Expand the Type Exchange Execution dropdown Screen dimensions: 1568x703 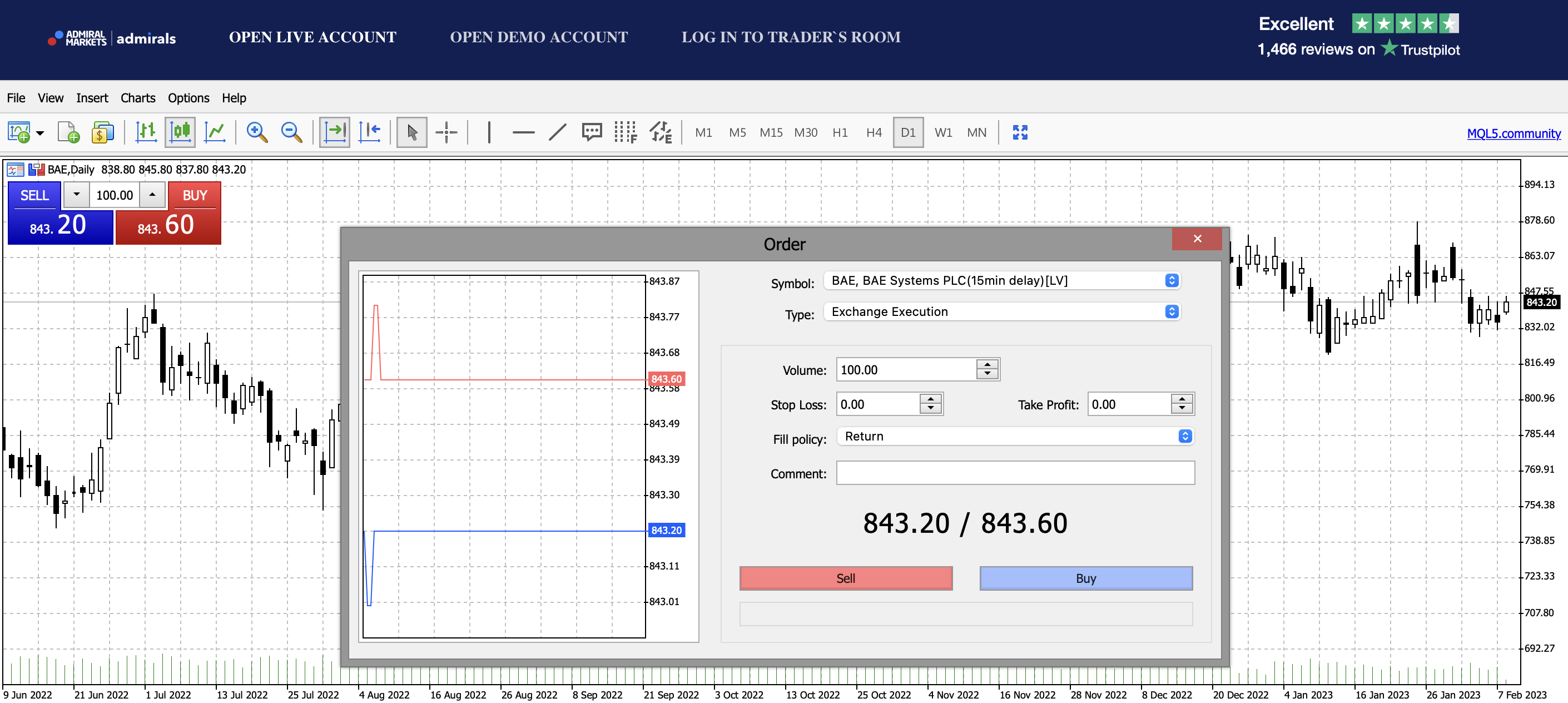pyautogui.click(x=1002, y=311)
